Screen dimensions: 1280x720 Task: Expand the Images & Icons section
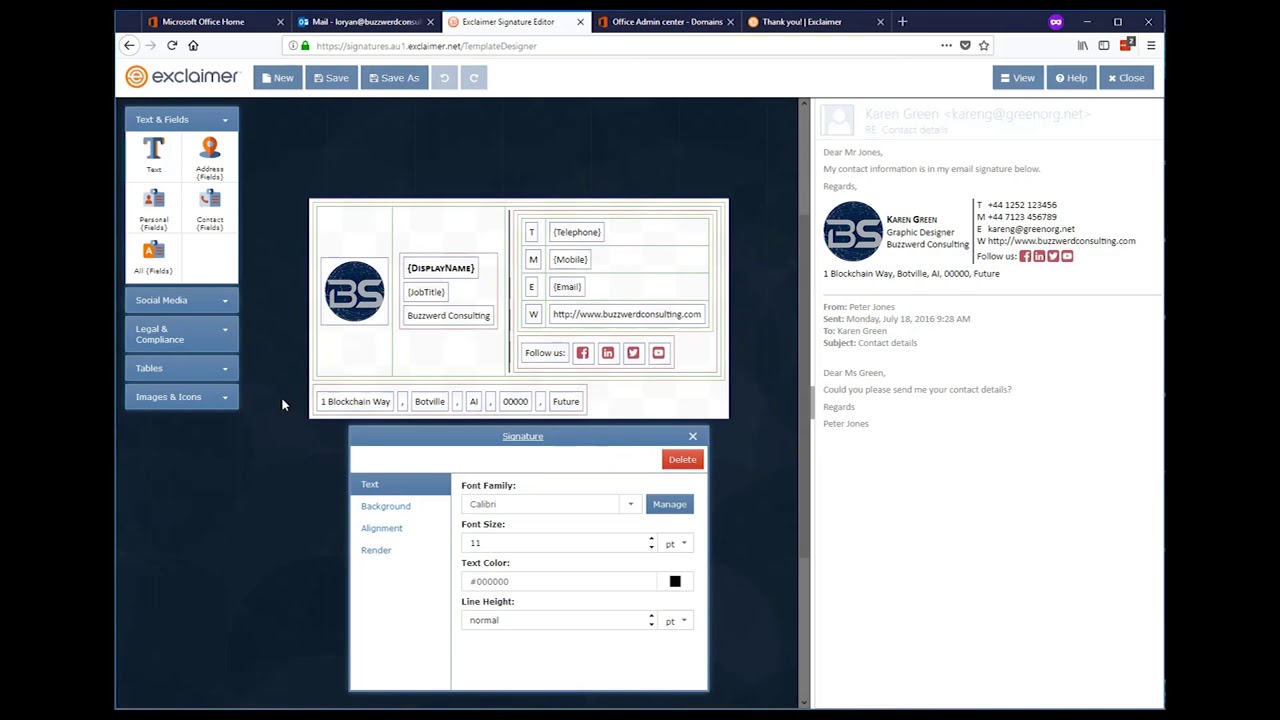181,397
